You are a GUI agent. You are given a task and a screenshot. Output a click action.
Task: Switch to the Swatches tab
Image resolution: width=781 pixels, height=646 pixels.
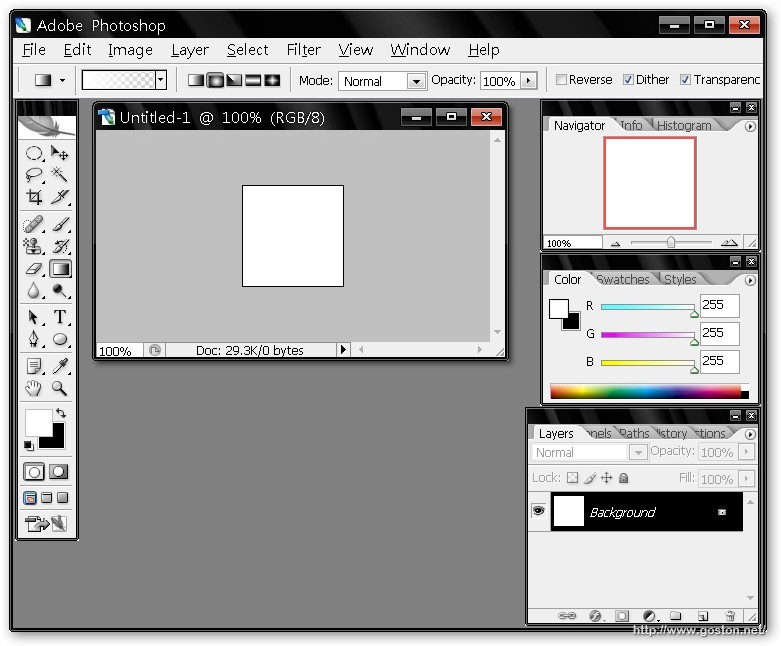tap(623, 280)
